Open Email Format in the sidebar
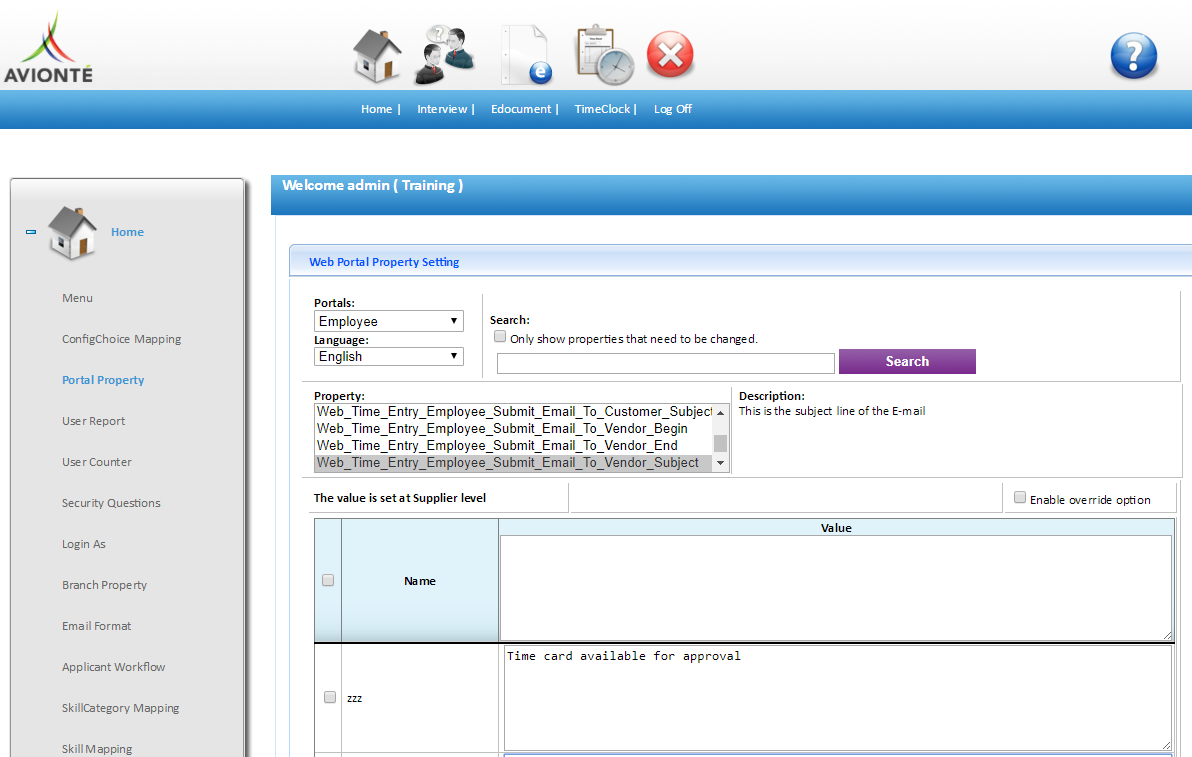Image resolution: width=1192 pixels, height=757 pixels. pos(97,626)
